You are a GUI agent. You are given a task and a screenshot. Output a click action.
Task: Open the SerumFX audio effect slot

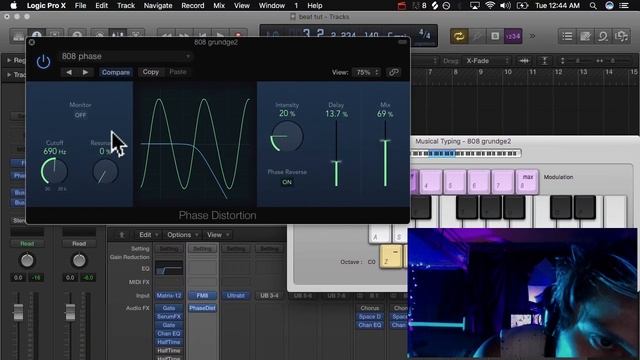169,317
